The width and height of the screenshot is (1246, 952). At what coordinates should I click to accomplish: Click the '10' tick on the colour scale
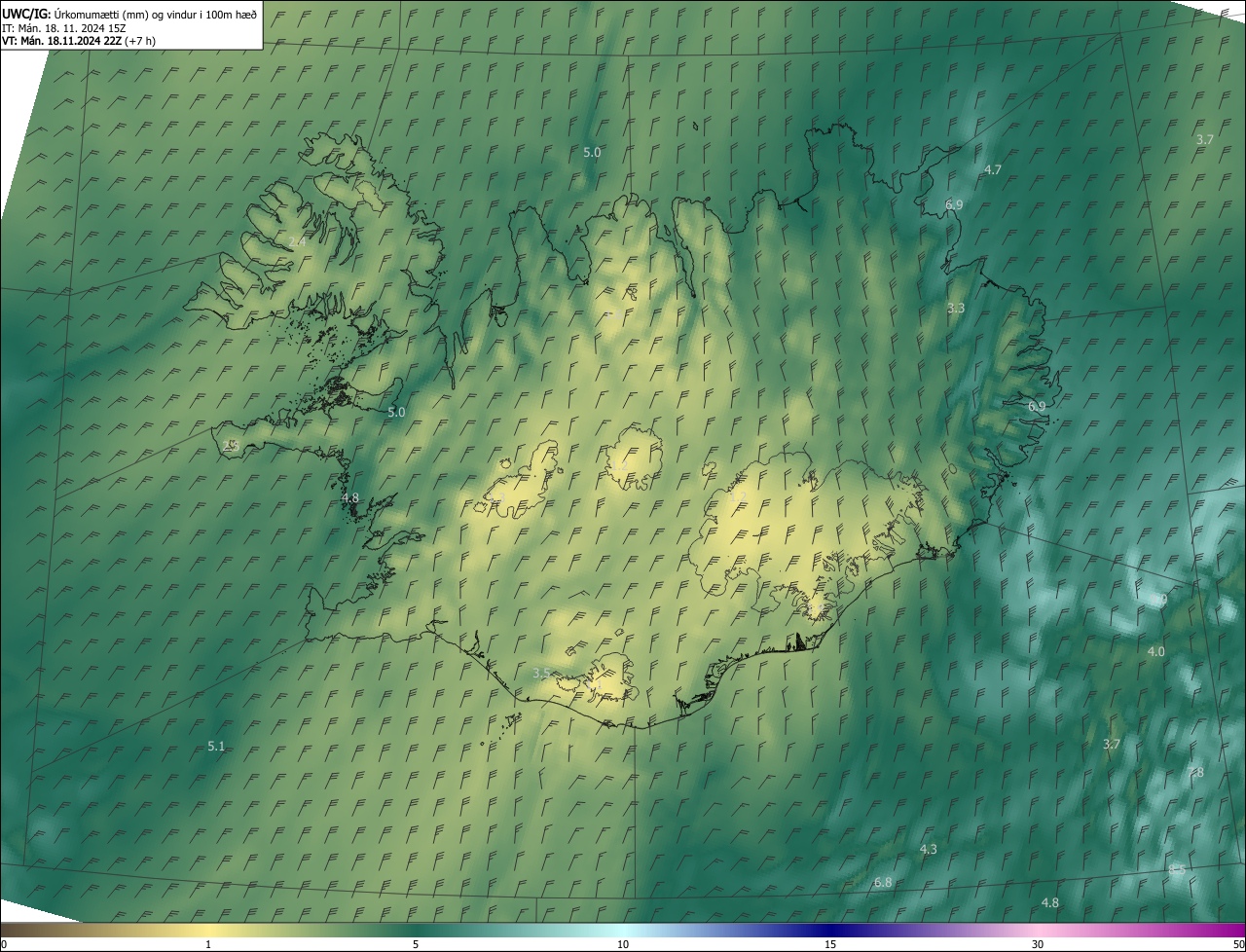click(623, 944)
